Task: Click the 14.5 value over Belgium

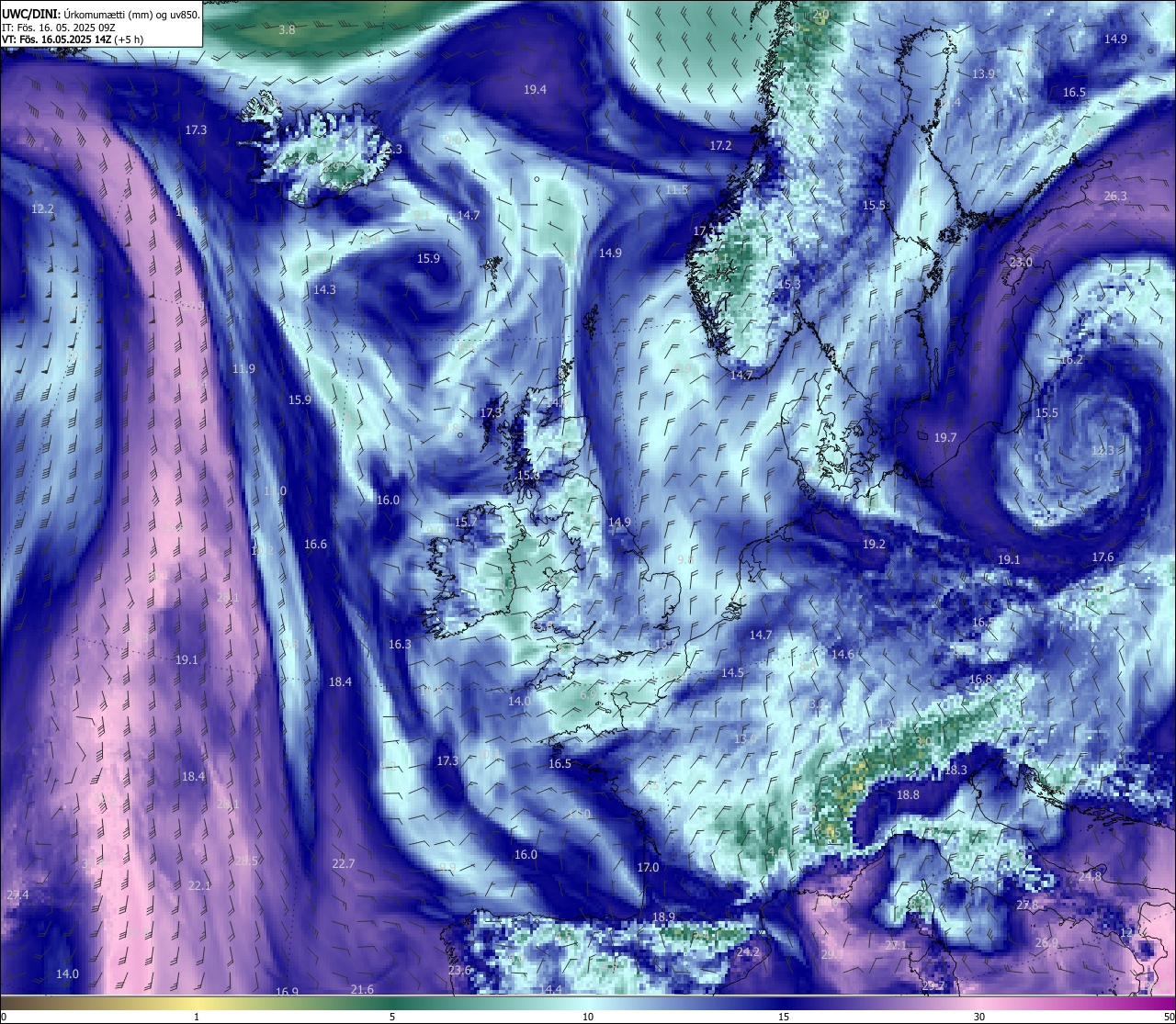Action: tap(732, 673)
